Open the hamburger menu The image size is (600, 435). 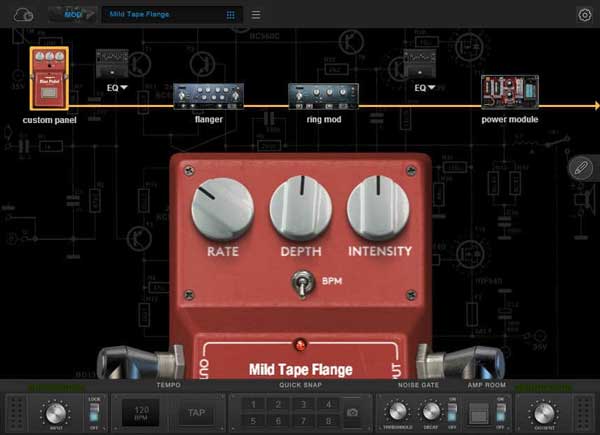[256, 15]
